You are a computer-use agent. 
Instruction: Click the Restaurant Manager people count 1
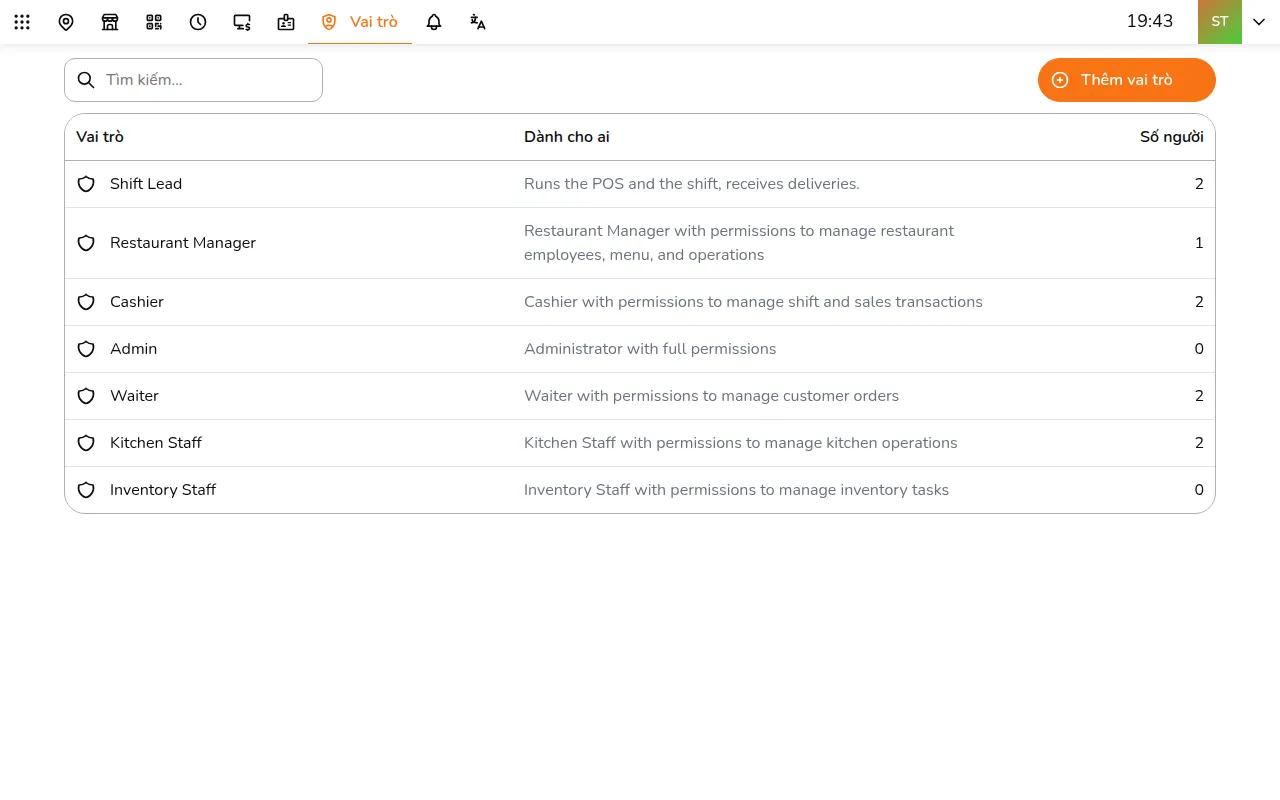point(1199,243)
